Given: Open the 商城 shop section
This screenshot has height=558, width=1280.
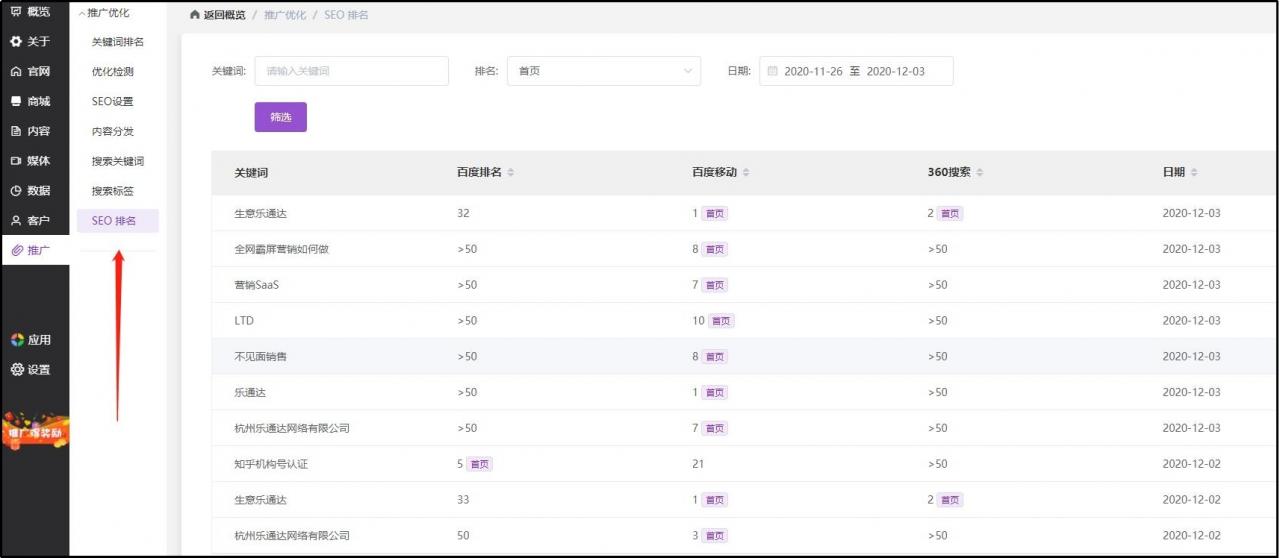Looking at the screenshot, I should coord(30,101).
